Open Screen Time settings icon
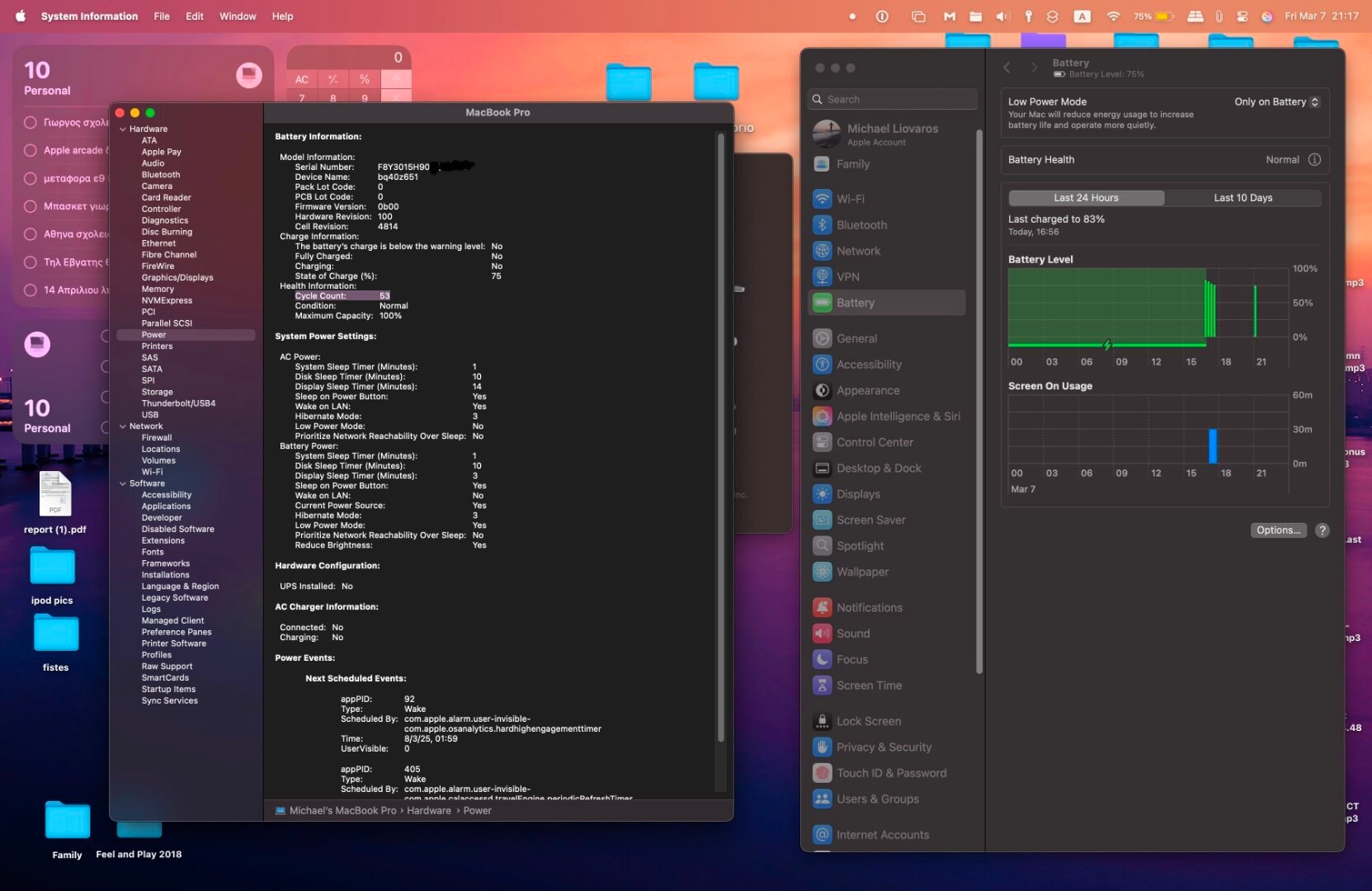This screenshot has height=891, width=1372. pyautogui.click(x=822, y=686)
